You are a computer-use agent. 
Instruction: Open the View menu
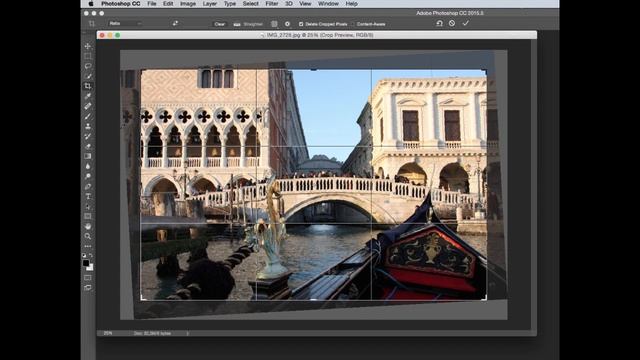click(305, 4)
